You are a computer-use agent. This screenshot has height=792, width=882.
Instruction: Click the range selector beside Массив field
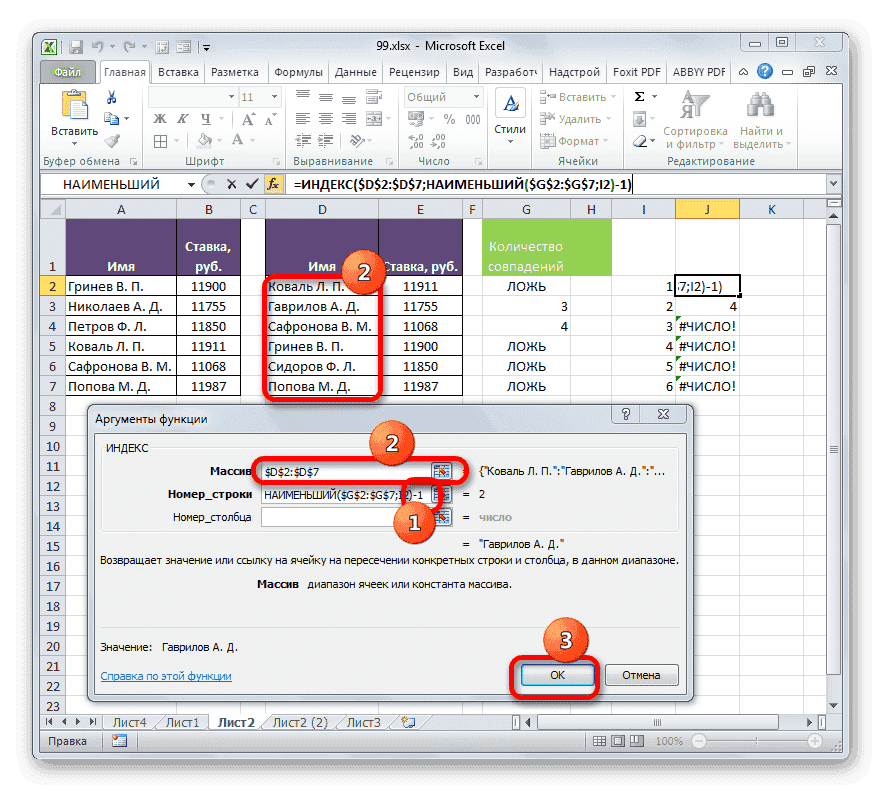441,470
